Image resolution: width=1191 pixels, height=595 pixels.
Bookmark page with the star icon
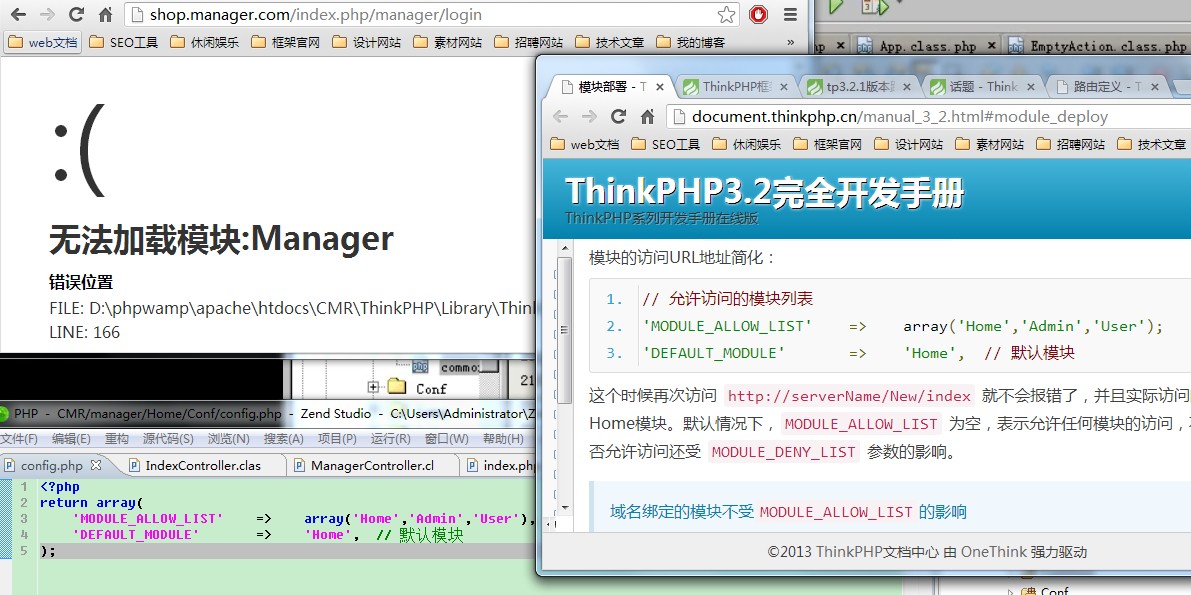(x=727, y=14)
